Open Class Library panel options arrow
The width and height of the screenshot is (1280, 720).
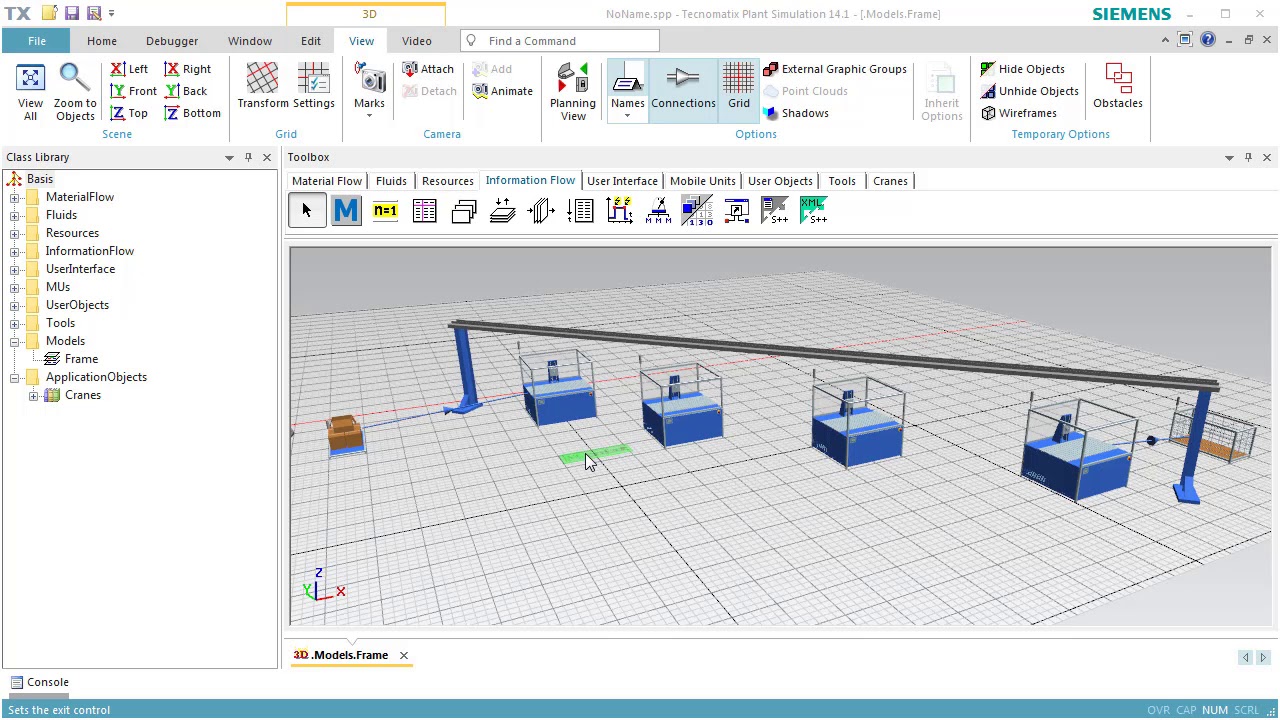pyautogui.click(x=229, y=157)
